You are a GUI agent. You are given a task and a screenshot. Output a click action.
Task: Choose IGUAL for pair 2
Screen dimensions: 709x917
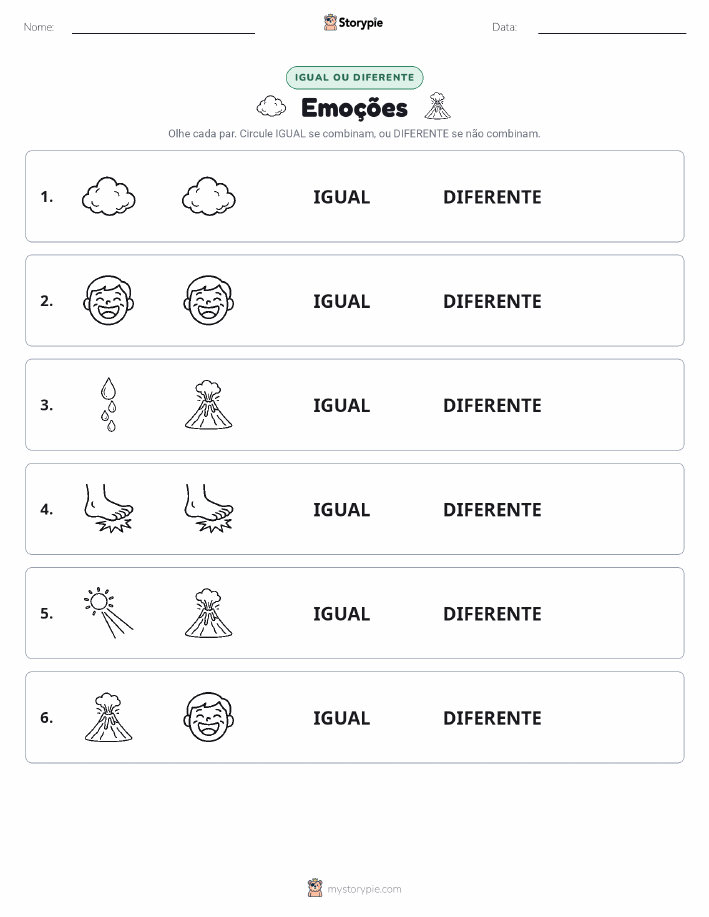click(342, 301)
